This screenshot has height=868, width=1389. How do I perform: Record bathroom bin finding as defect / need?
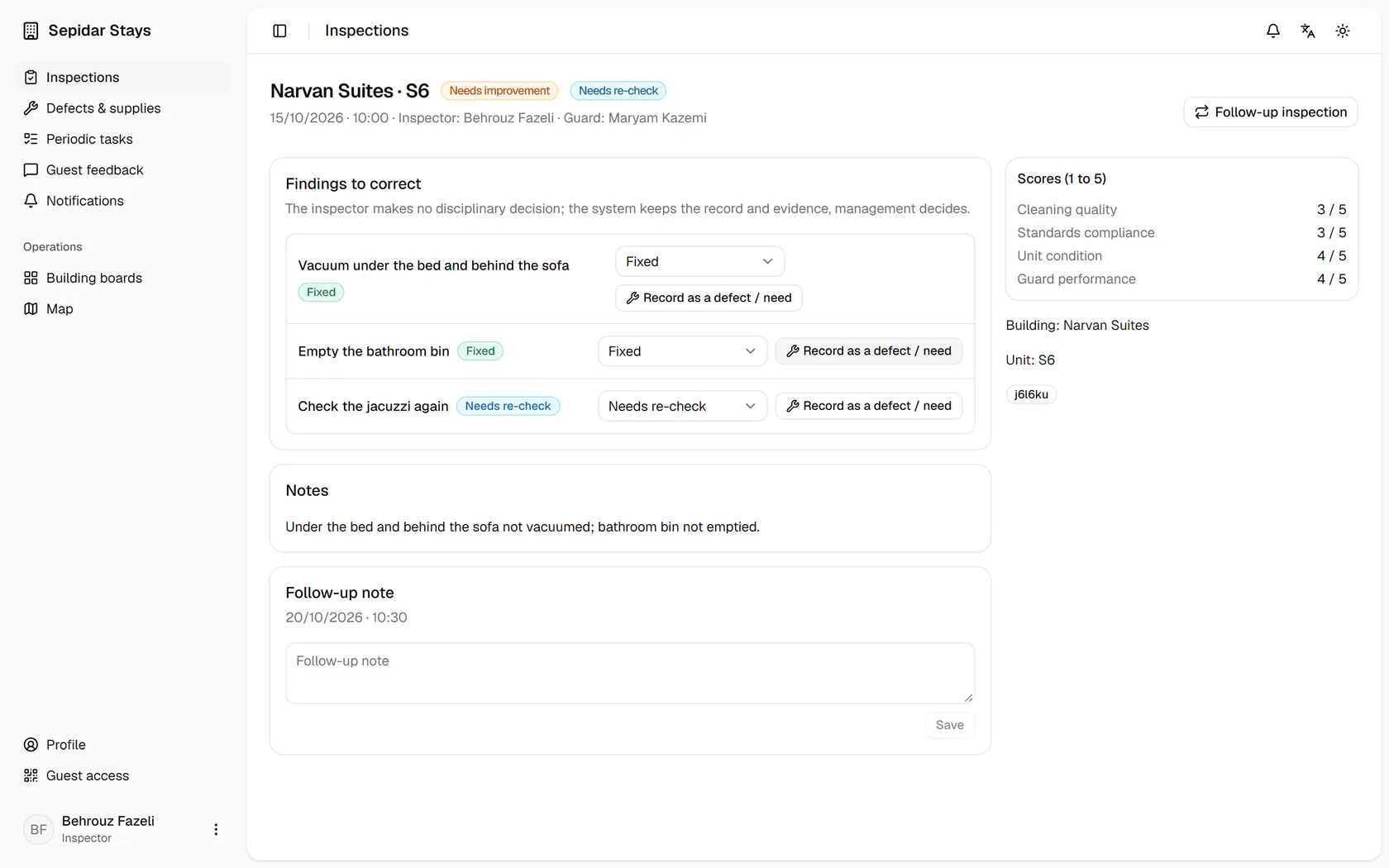[x=868, y=351]
